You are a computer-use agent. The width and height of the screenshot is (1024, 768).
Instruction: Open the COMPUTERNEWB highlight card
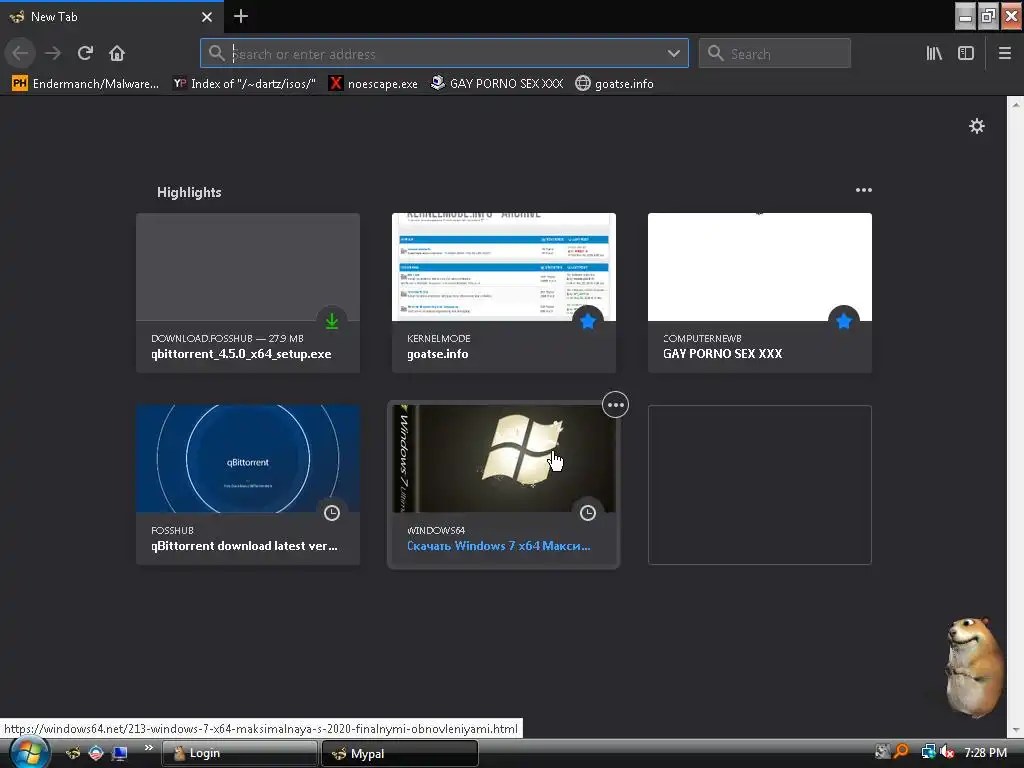tap(760, 293)
